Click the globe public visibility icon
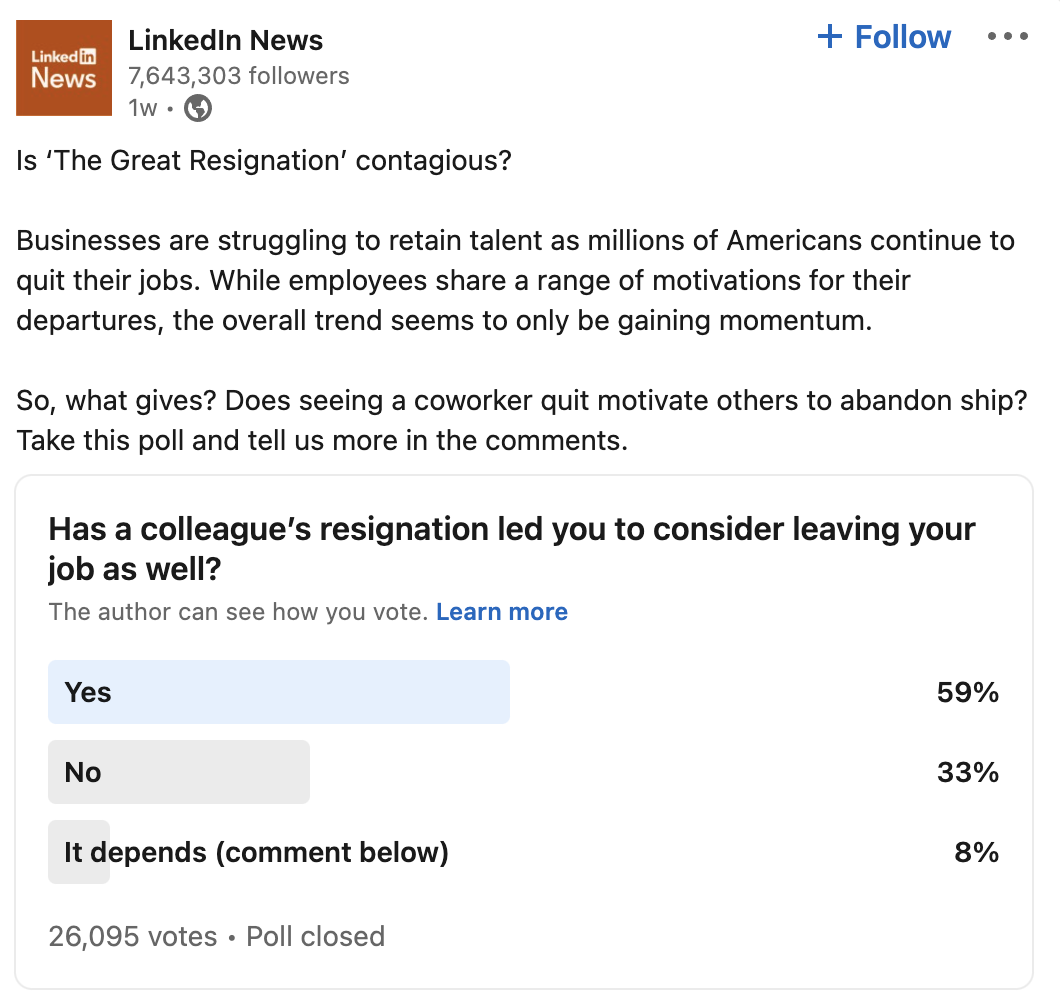Viewport: 1060px width, 1004px height. click(198, 108)
